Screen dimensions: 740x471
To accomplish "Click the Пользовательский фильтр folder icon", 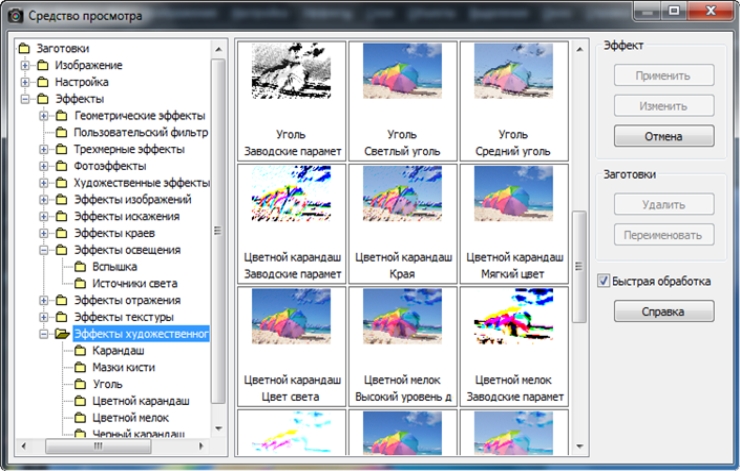I will tap(62, 132).
